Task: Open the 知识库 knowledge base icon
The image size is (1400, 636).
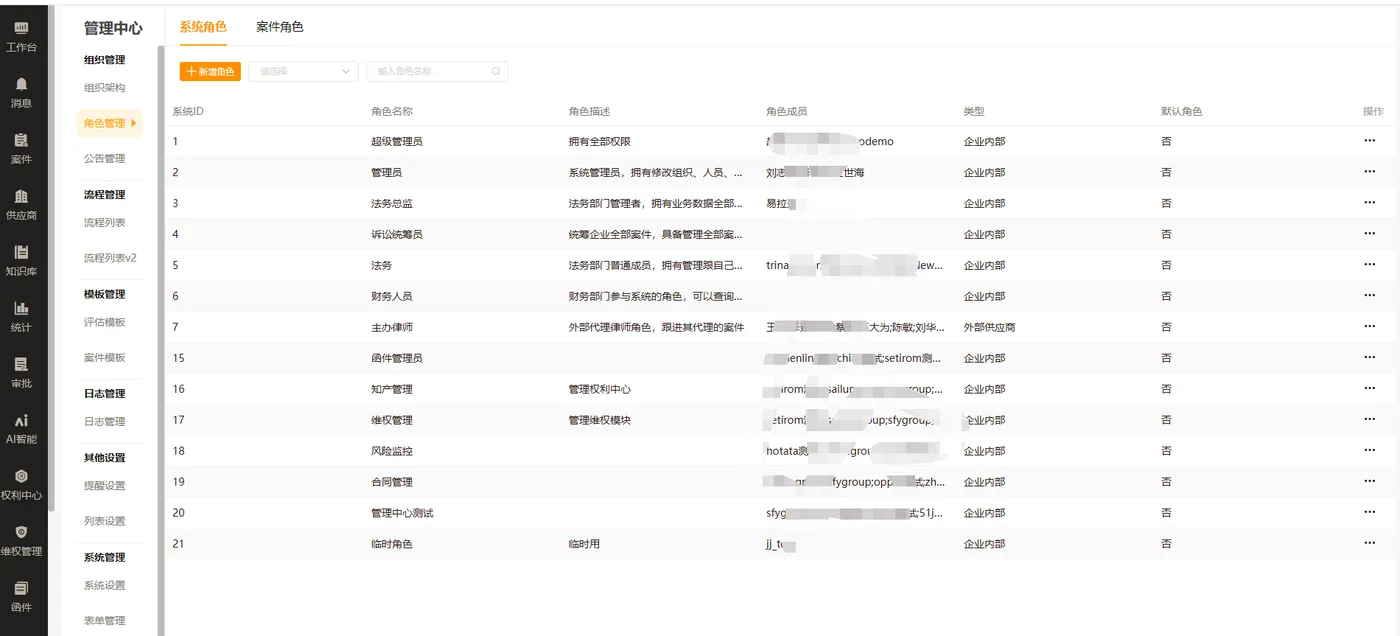Action: coord(21,252)
